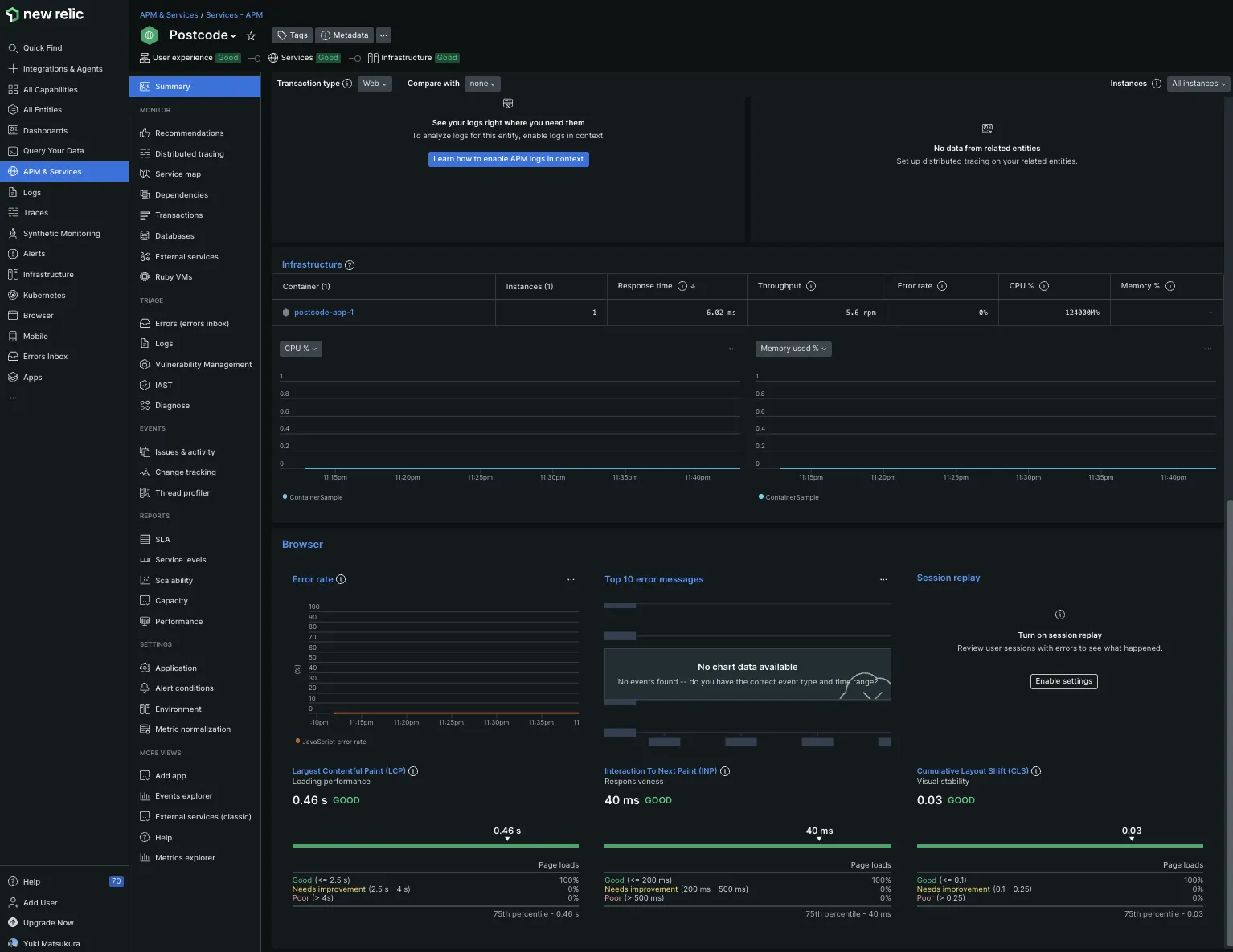Click the Interaction To Next Paint info icon
The width and height of the screenshot is (1233, 952).
725,771
